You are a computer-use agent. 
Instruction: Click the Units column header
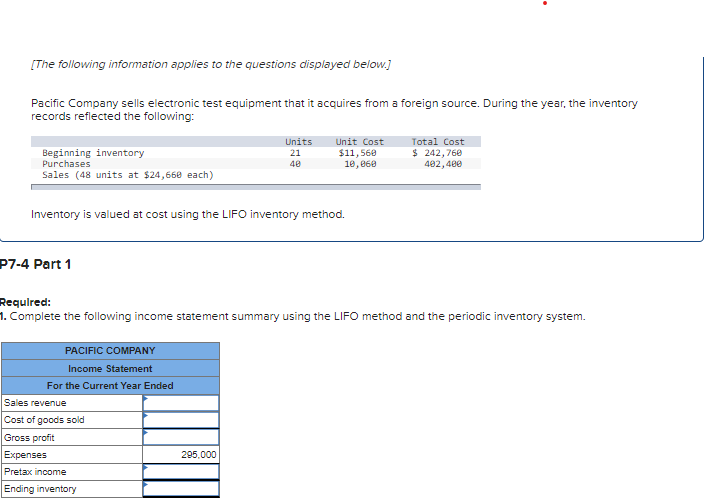pyautogui.click(x=299, y=142)
